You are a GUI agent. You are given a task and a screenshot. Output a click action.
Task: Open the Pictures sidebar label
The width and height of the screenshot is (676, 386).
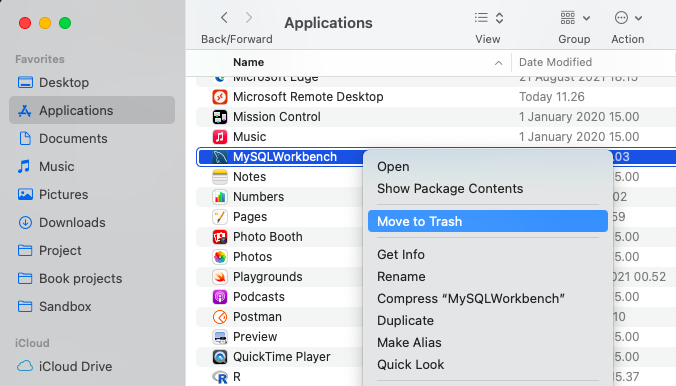coord(63,195)
